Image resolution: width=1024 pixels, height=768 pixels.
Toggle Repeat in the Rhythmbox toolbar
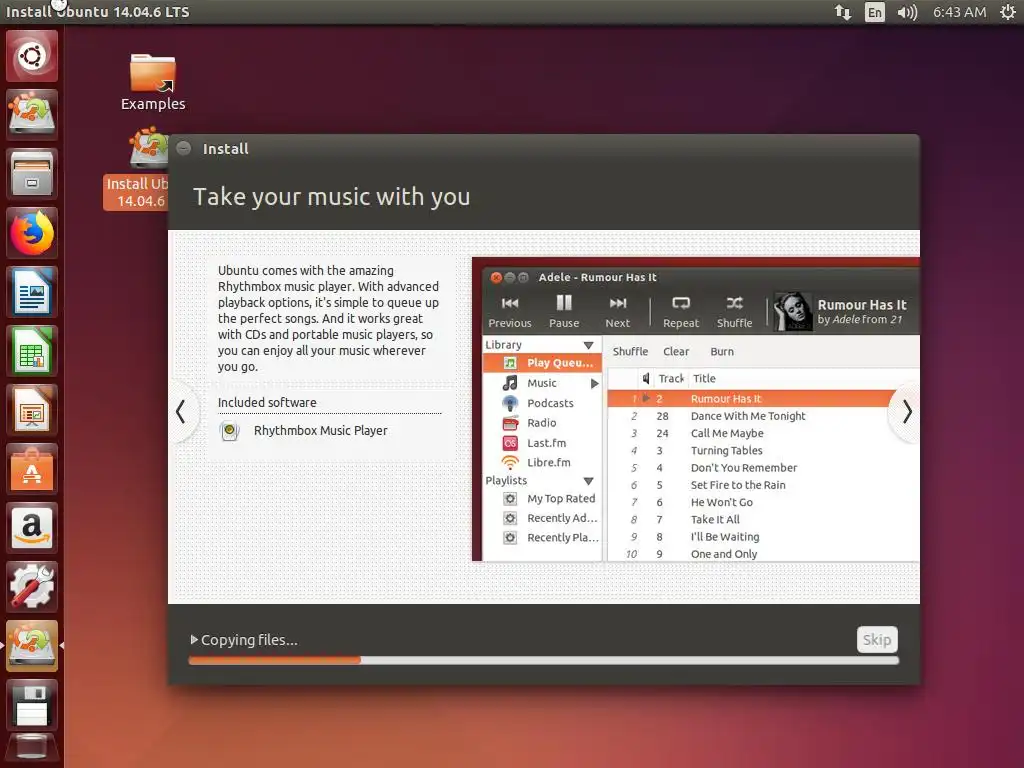click(x=681, y=312)
